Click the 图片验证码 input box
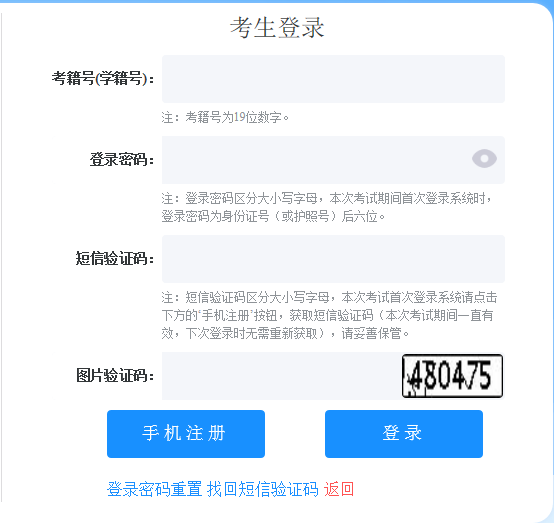 [x=281, y=376]
